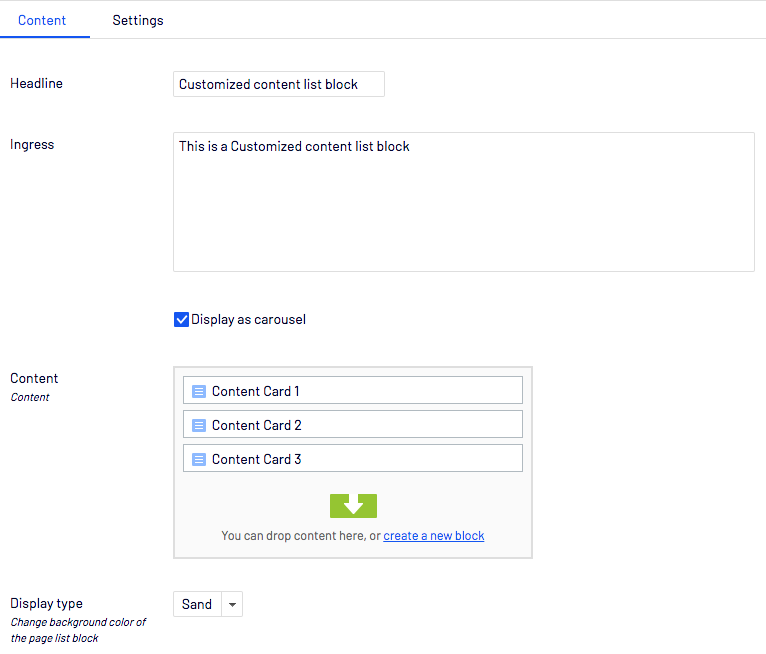This screenshot has height=654, width=766.
Task: Switch to the Content tab
Action: click(x=42, y=20)
